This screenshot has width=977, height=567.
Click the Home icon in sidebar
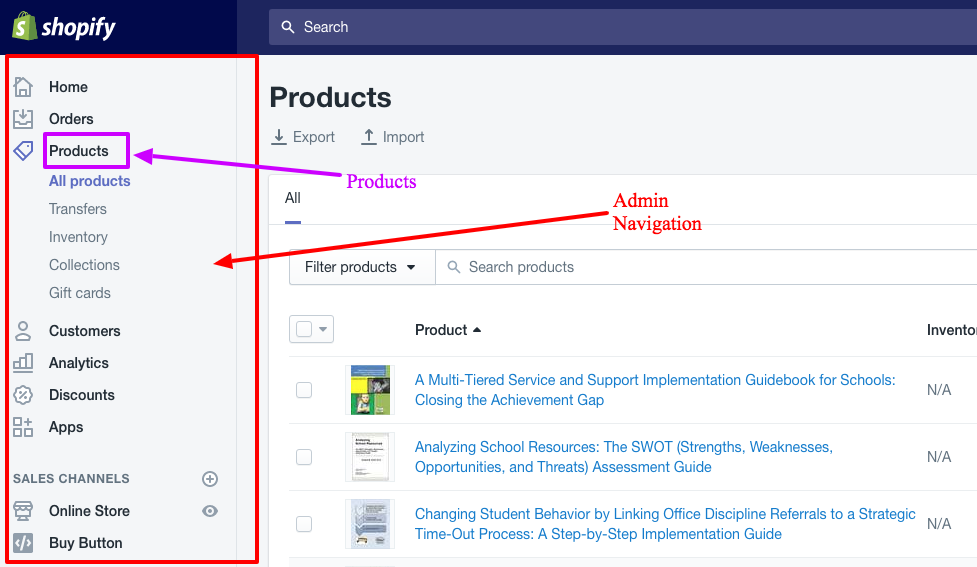23,87
